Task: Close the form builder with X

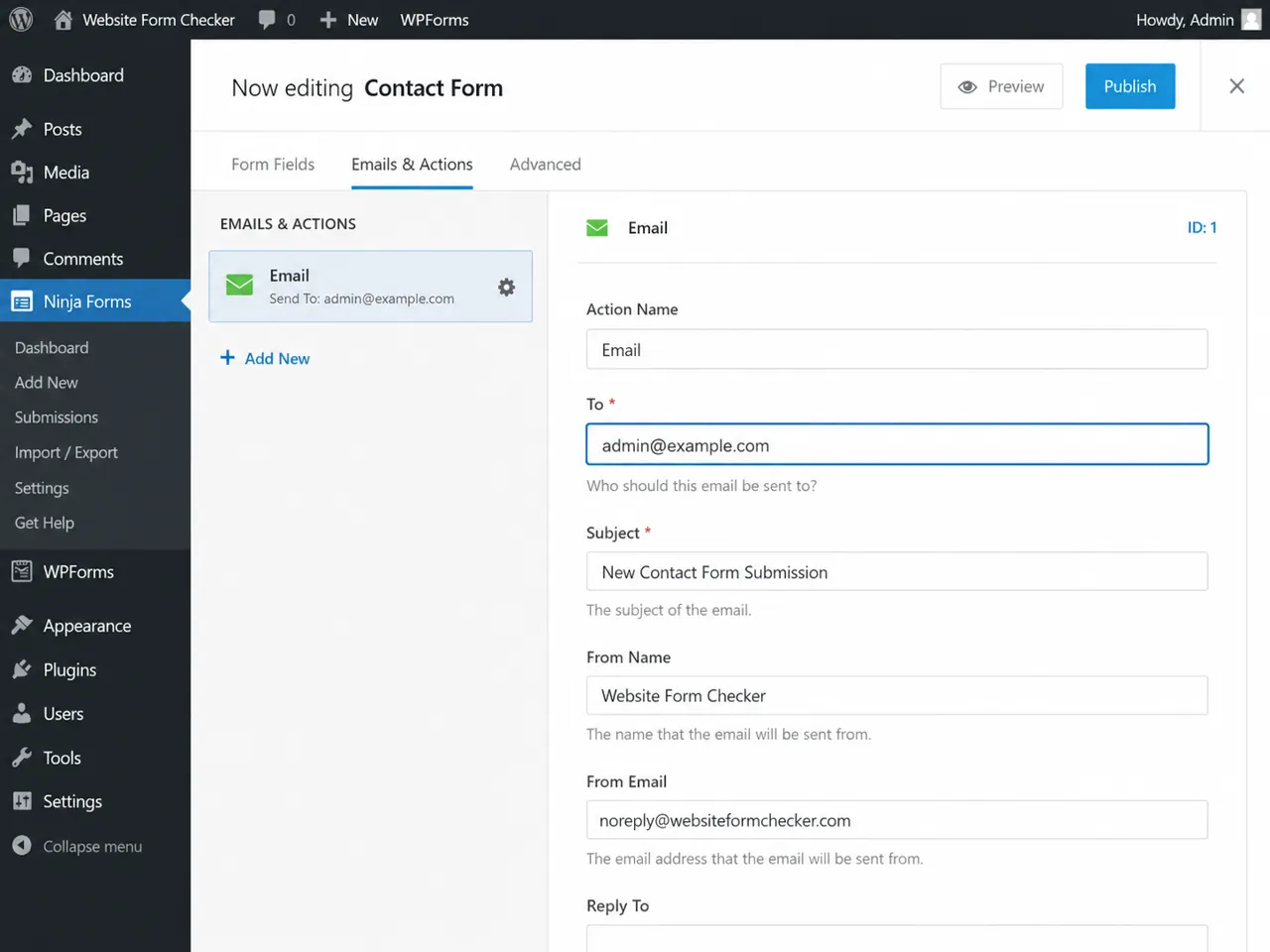Action: [1236, 86]
